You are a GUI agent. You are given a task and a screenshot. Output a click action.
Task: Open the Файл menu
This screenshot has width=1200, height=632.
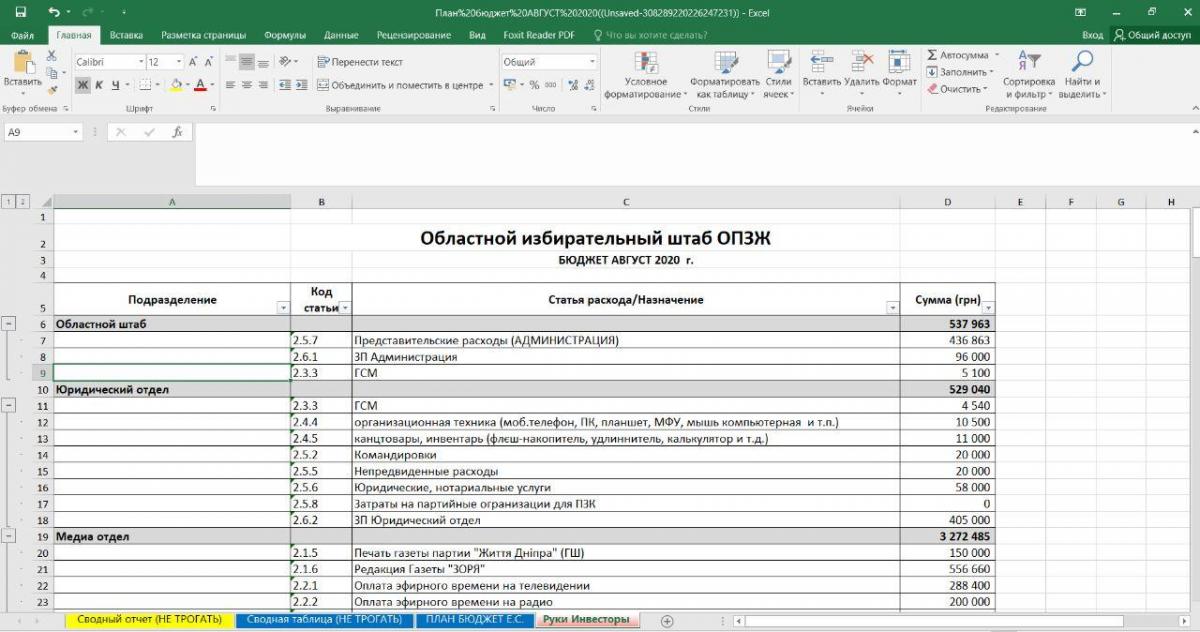tap(23, 35)
